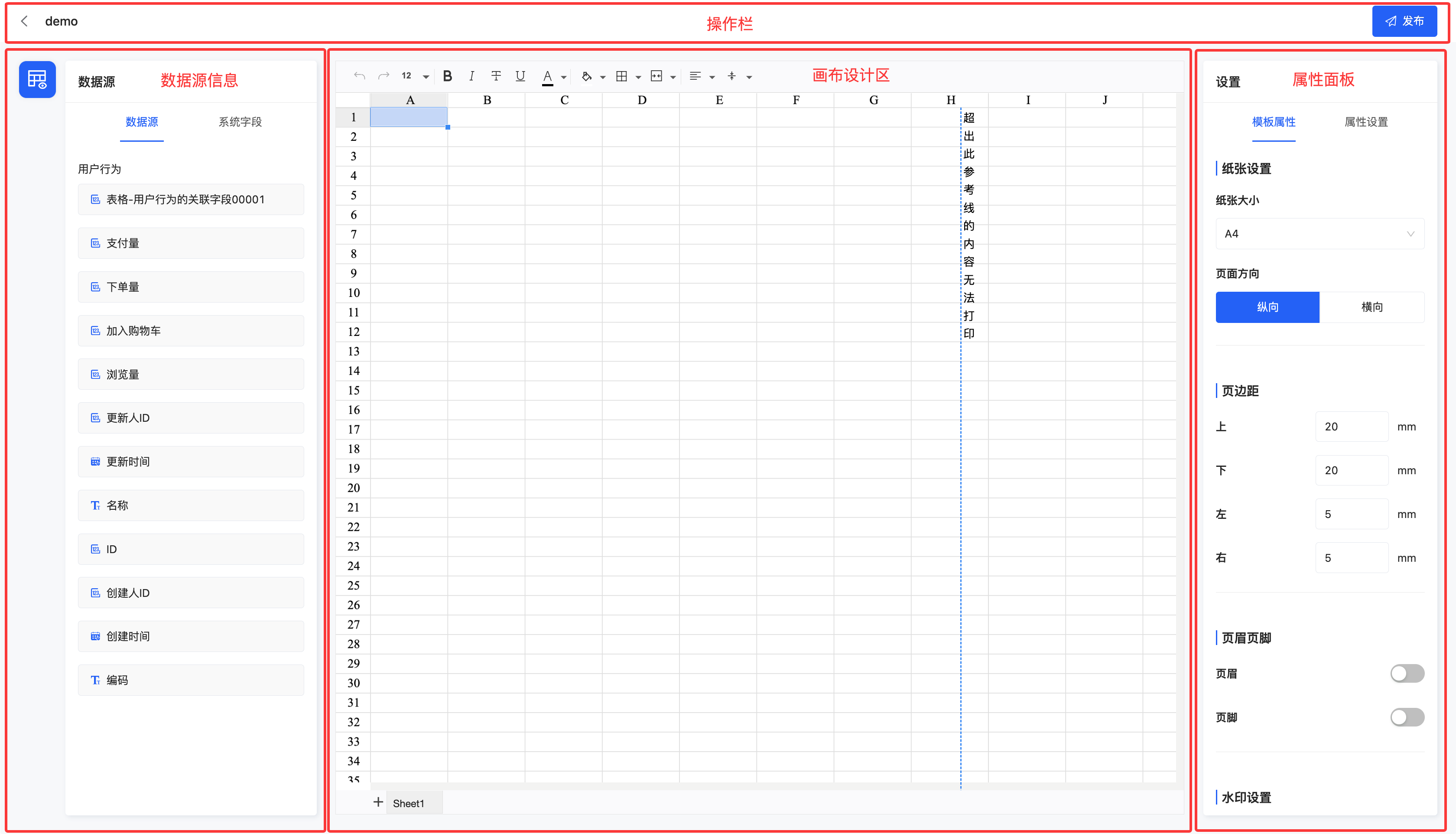Select 横向 page orientation
The image size is (1456, 834).
click(1371, 307)
